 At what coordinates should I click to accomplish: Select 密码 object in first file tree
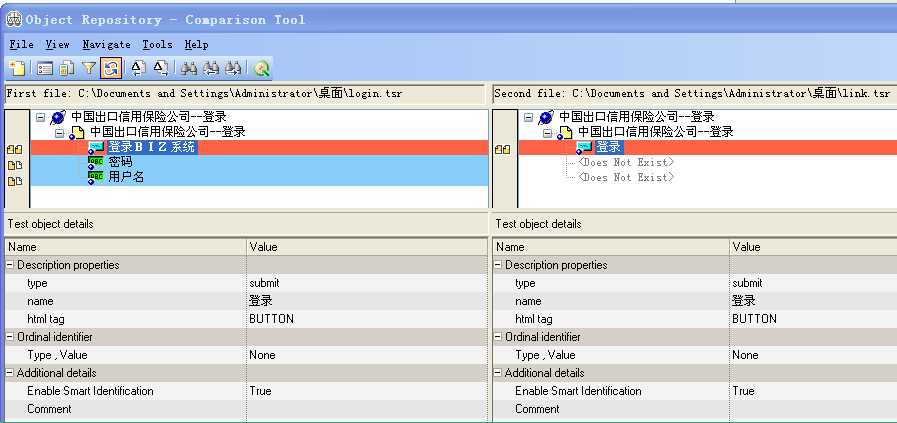120,162
